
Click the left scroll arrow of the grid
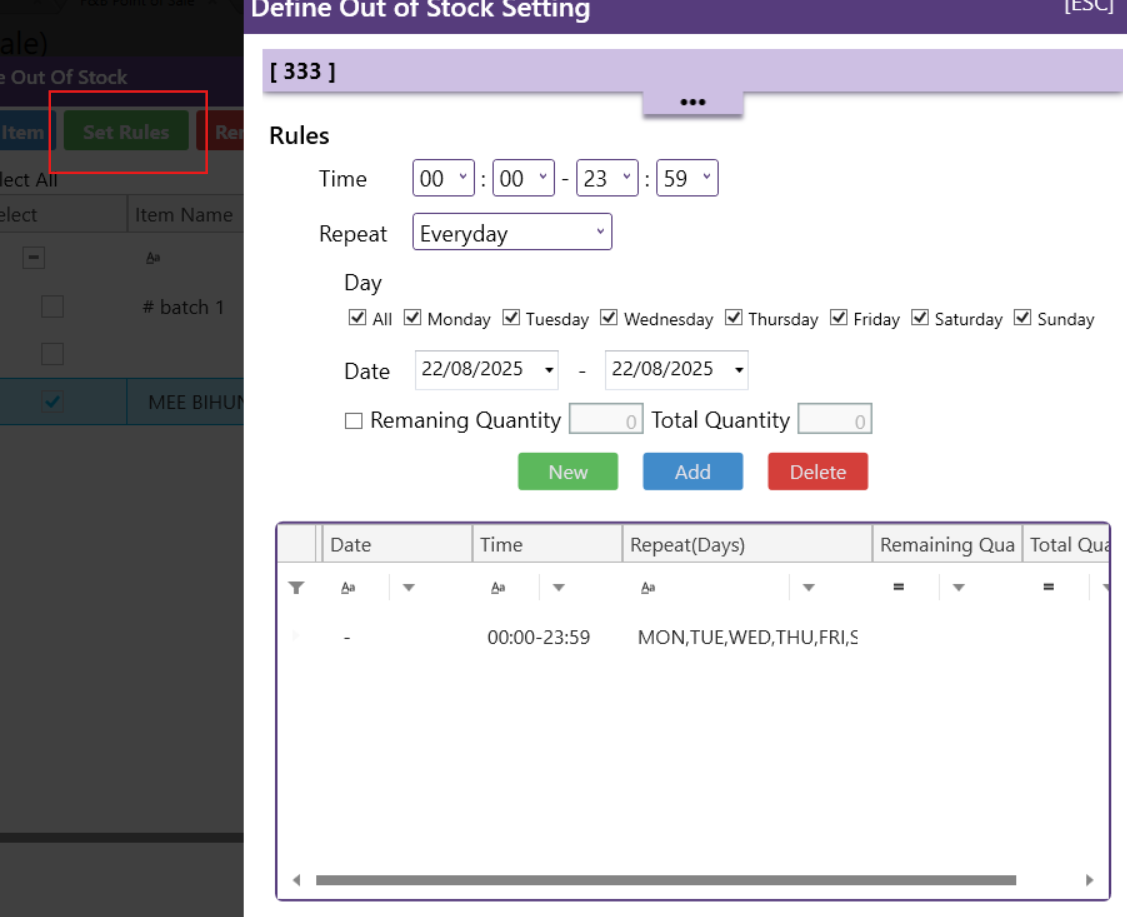click(x=297, y=880)
